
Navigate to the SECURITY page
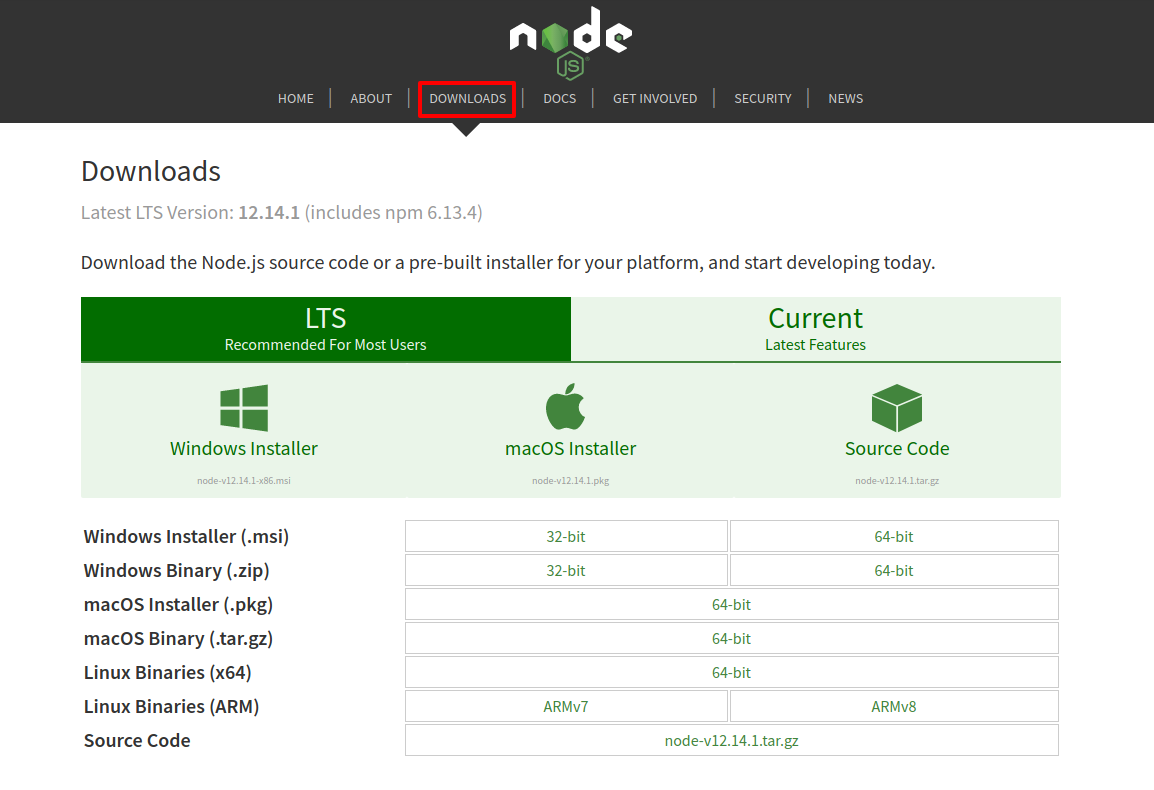762,98
